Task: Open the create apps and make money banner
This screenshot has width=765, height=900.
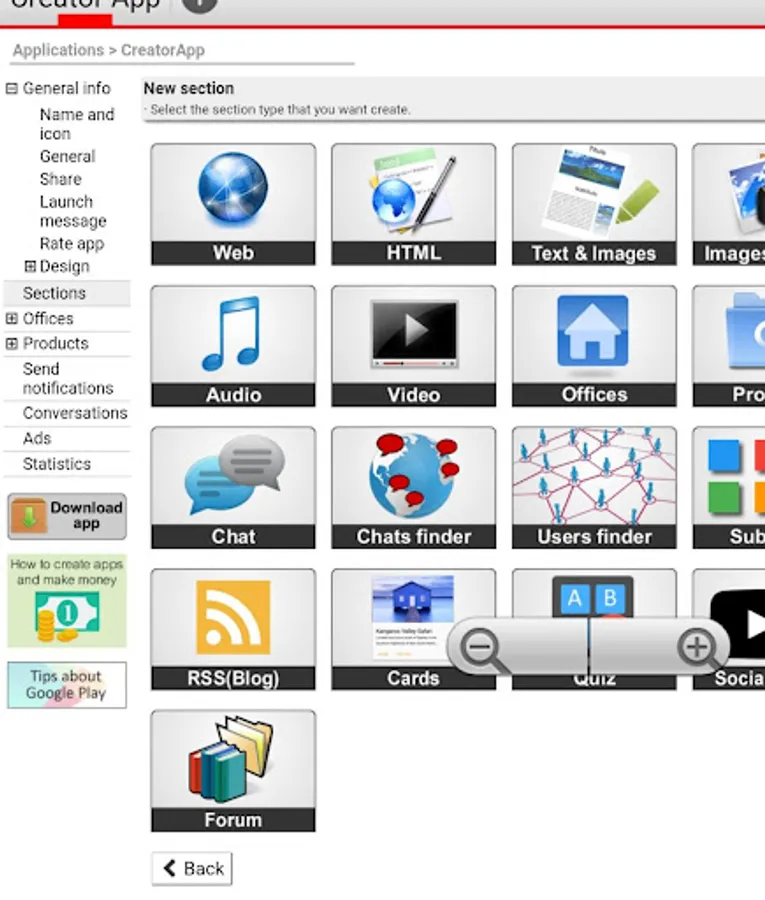Action: coord(67,600)
